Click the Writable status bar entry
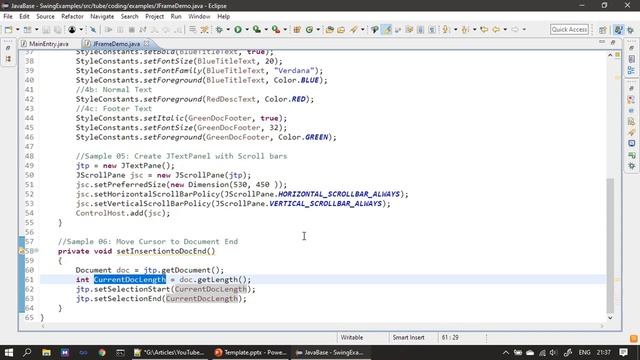 [x=352, y=338]
